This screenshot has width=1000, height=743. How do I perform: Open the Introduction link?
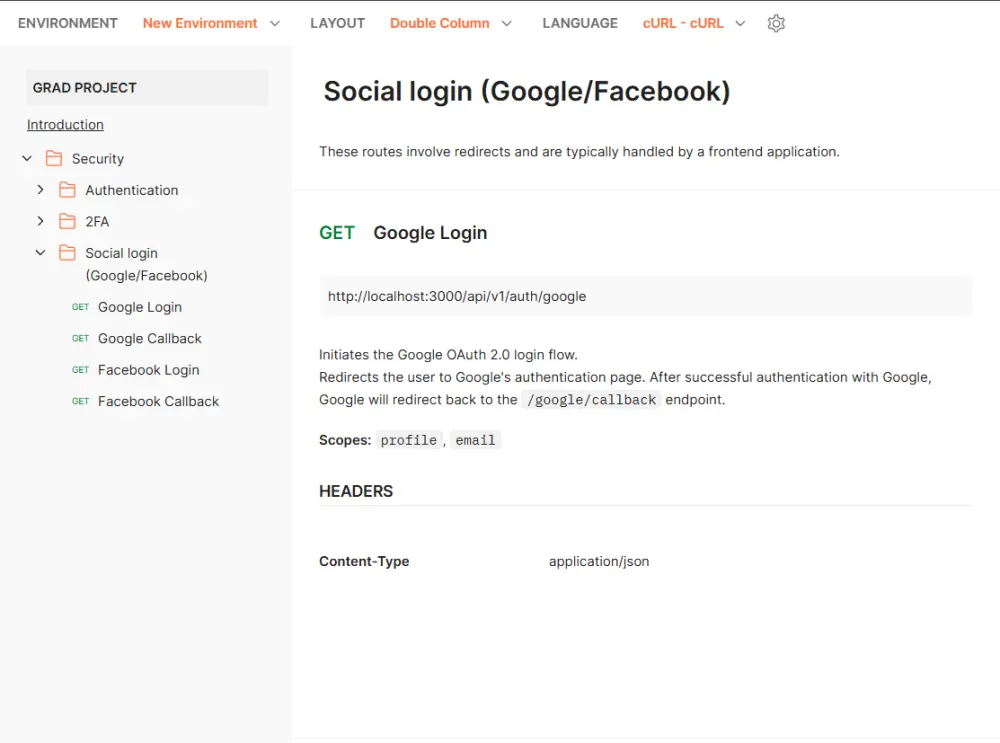point(65,125)
